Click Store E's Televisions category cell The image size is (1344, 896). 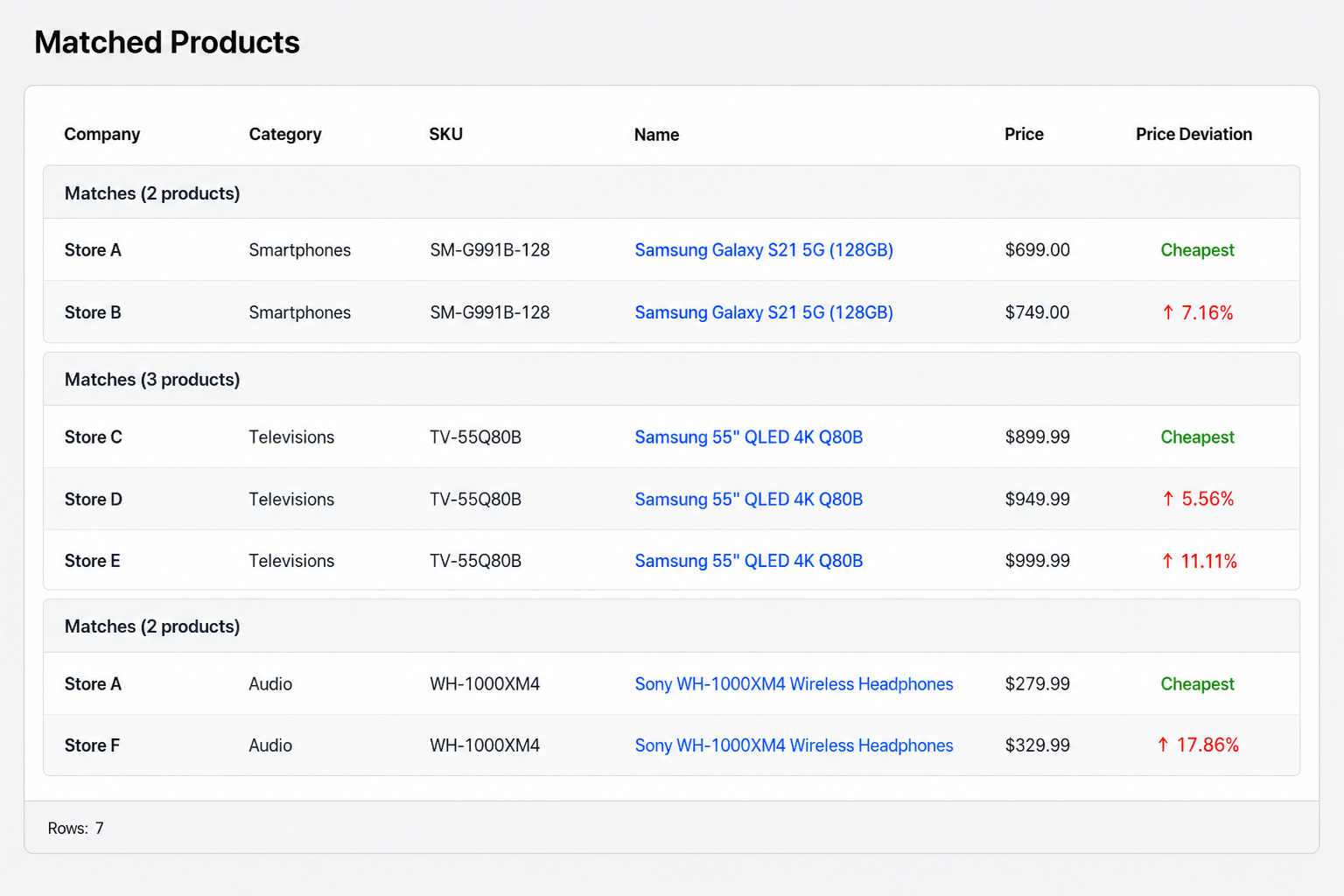pyautogui.click(x=291, y=561)
